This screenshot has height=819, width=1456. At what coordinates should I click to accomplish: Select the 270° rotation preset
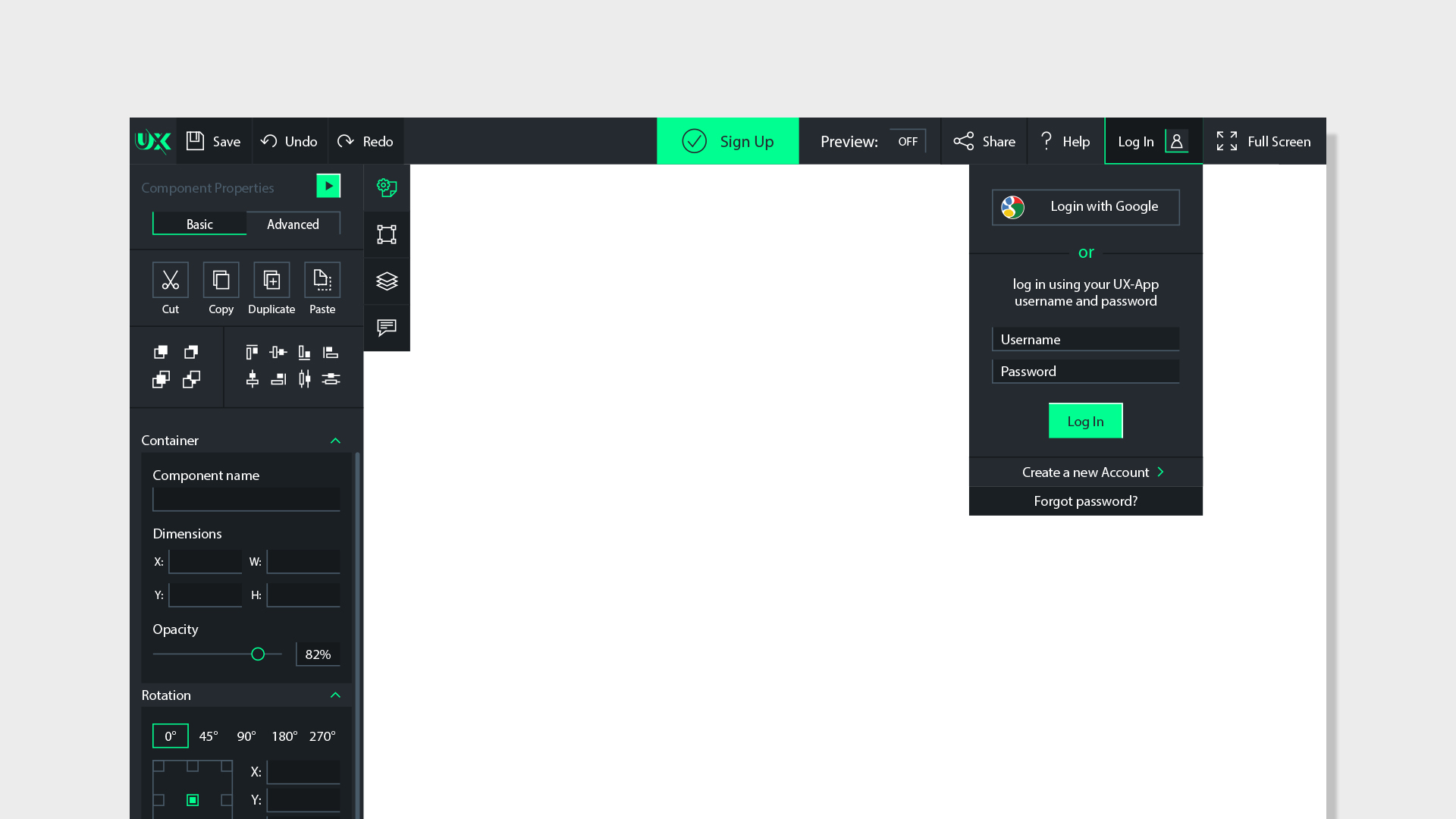(x=322, y=736)
